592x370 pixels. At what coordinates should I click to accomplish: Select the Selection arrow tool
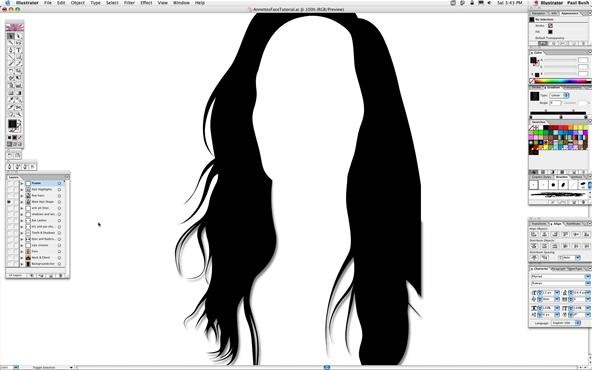[11, 36]
